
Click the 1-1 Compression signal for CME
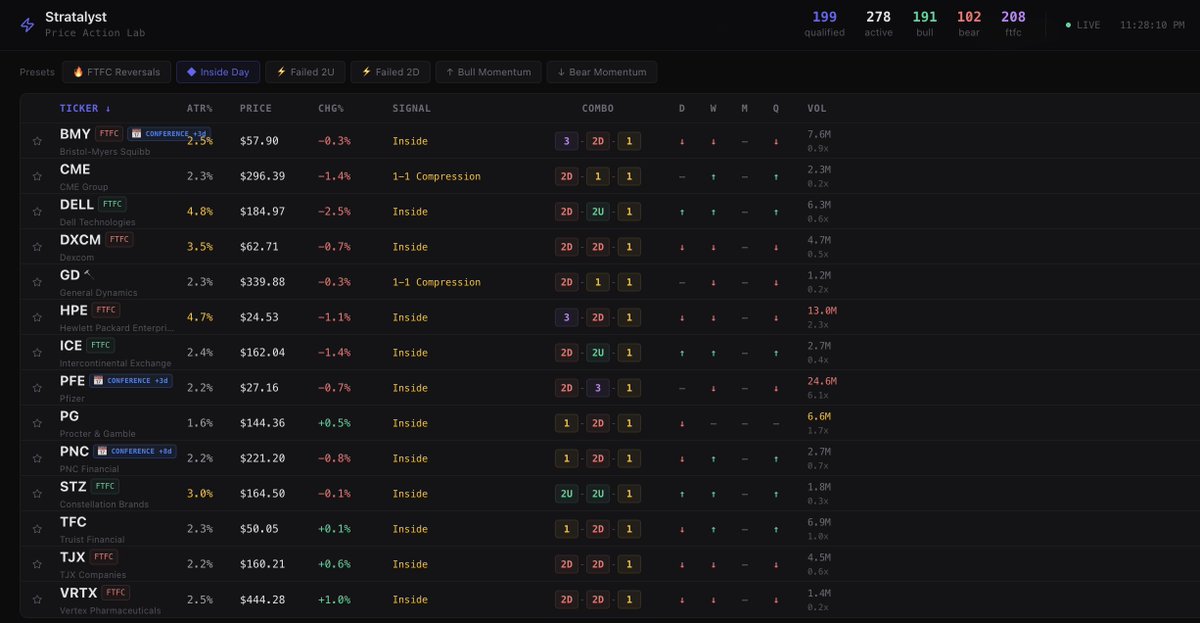(436, 176)
